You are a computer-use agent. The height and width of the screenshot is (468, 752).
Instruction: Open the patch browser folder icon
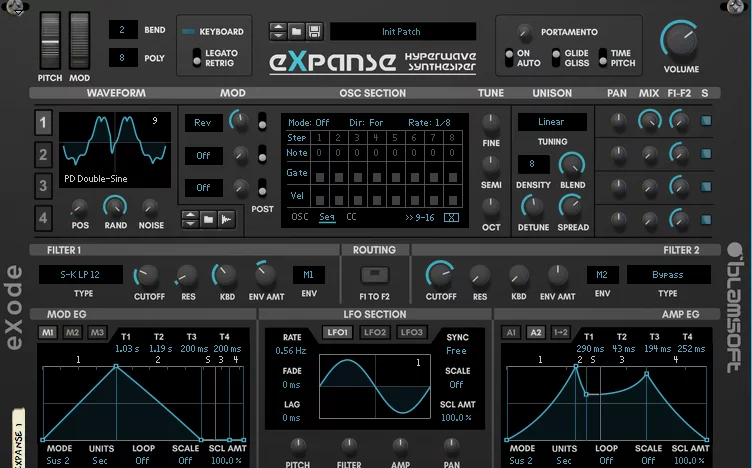point(296,32)
